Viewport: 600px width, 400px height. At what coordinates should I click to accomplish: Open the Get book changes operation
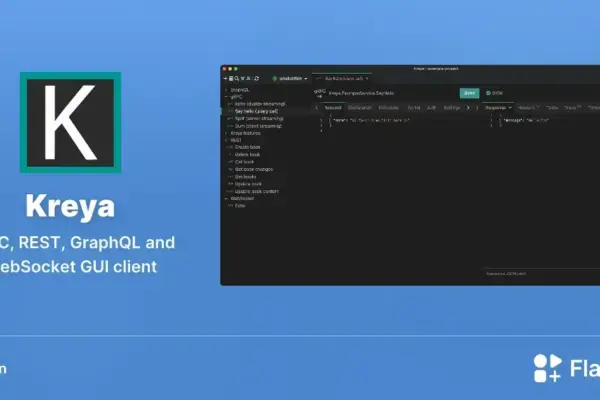(x=254, y=169)
